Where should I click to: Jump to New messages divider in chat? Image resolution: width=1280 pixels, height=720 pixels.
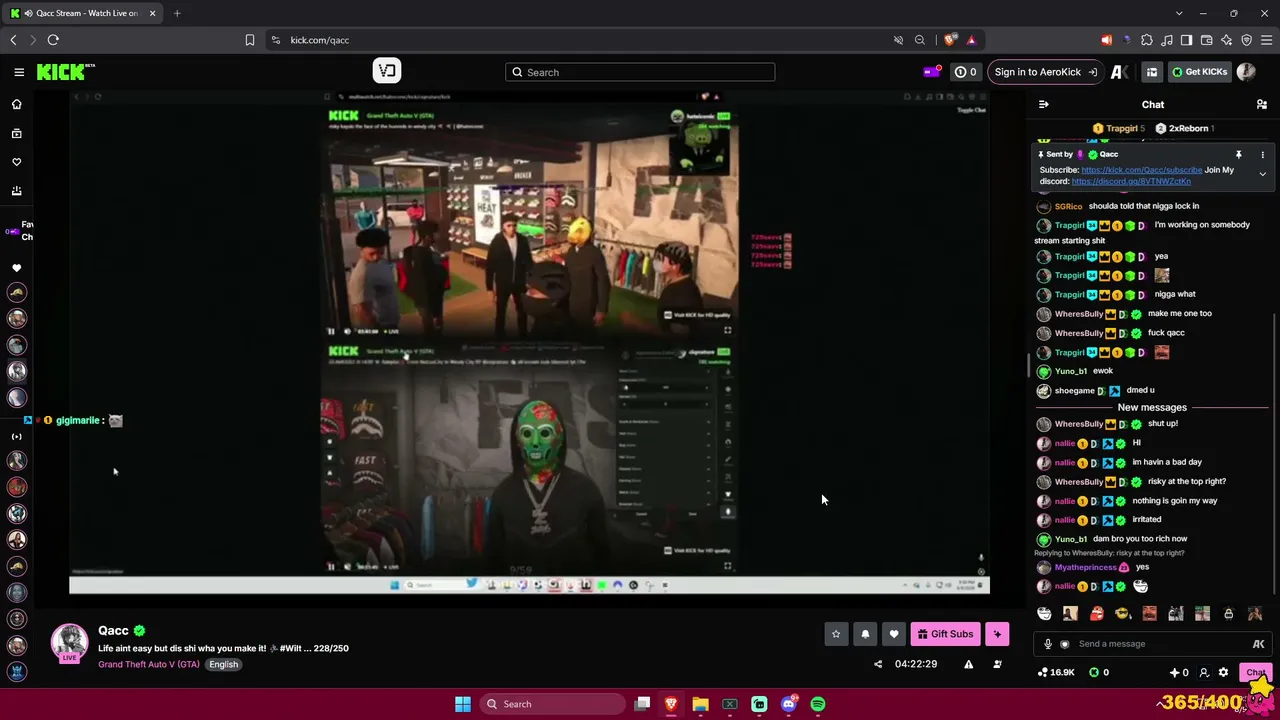coord(1152,408)
